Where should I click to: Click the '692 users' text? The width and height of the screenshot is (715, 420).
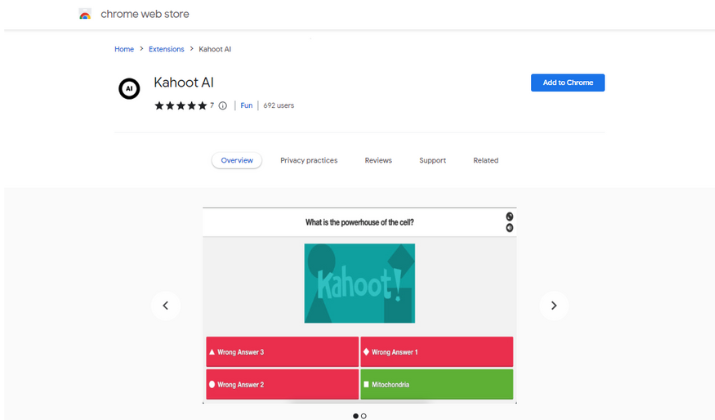coord(279,106)
